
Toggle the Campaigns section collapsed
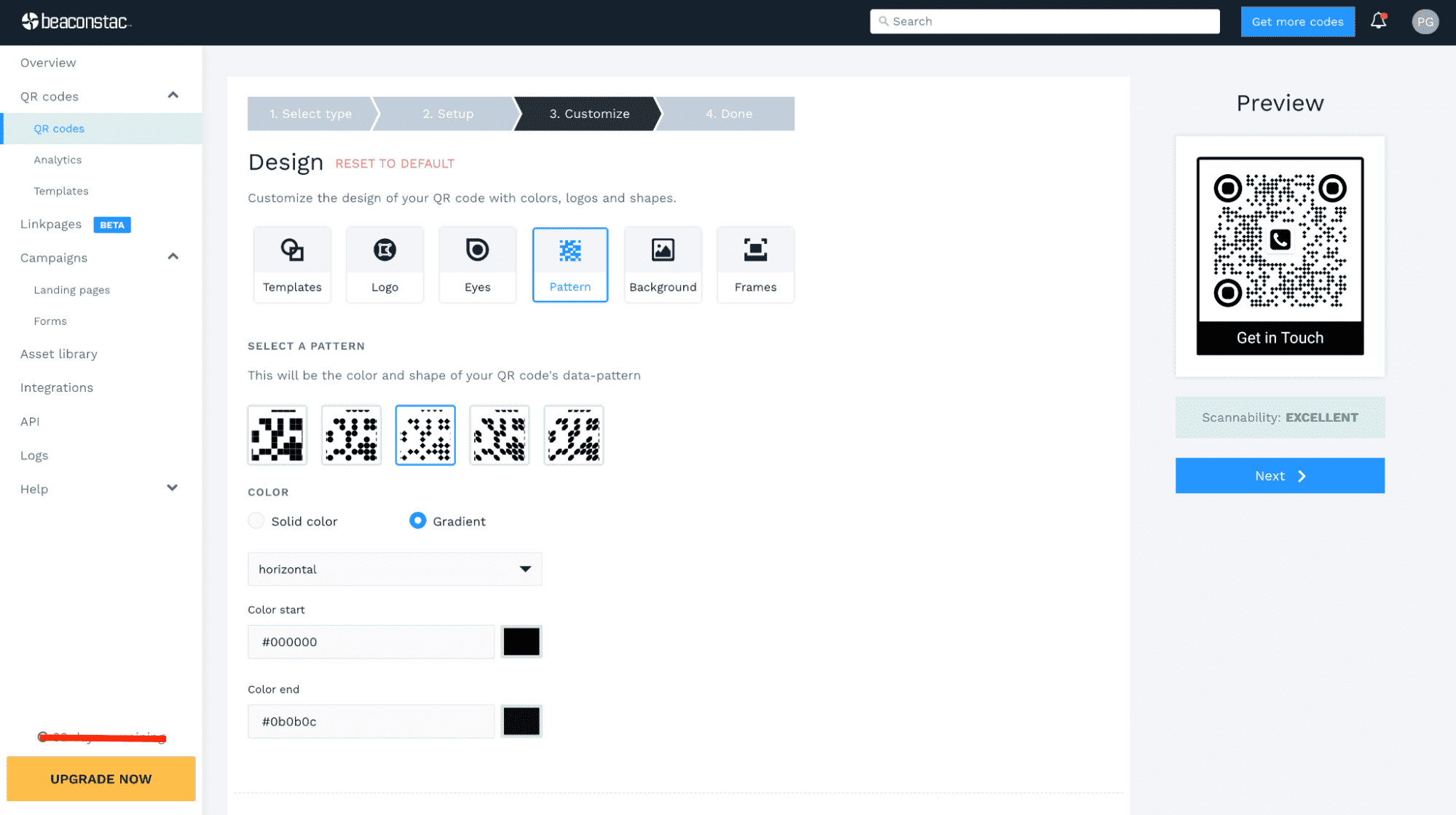[x=172, y=256]
